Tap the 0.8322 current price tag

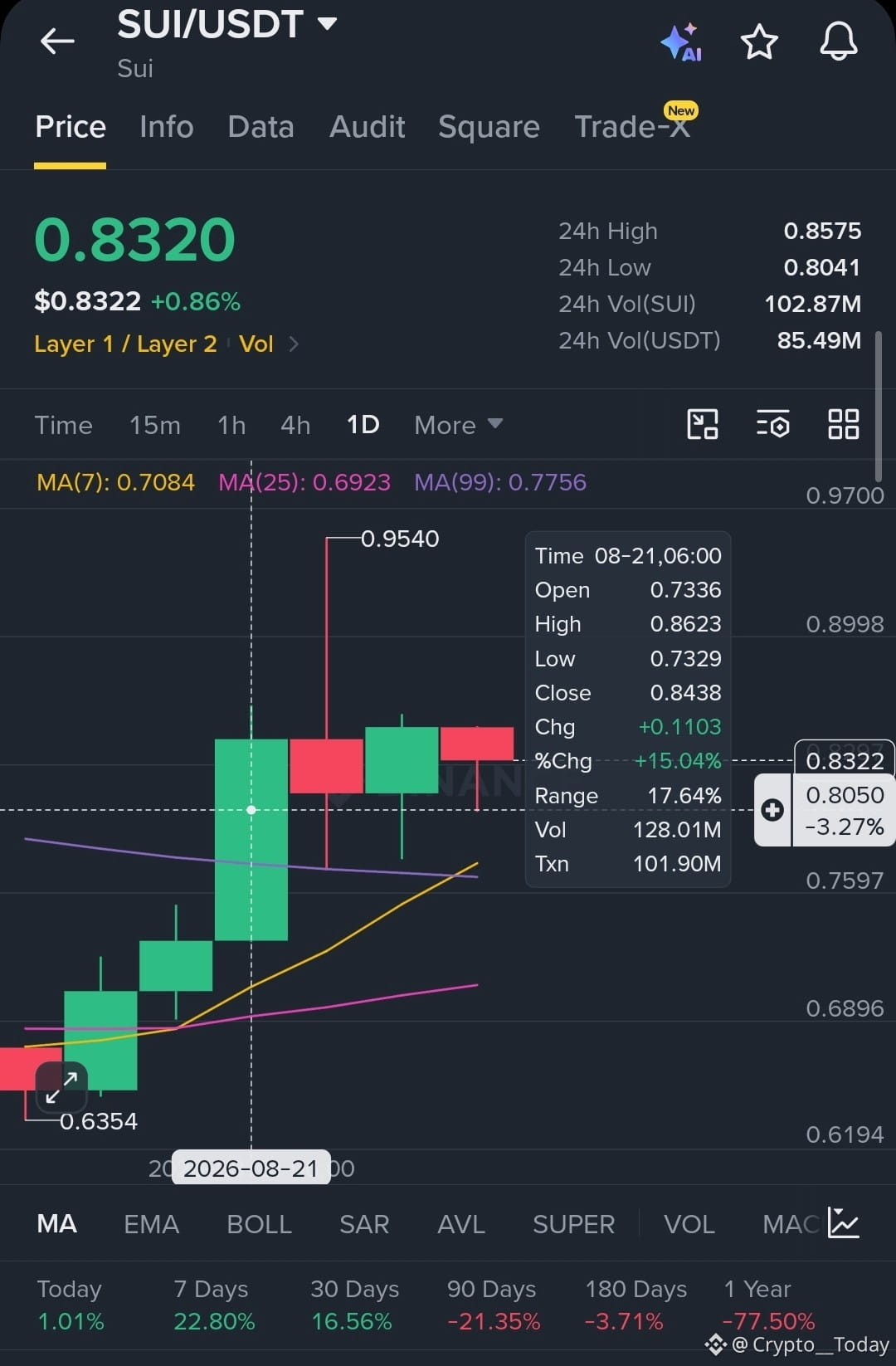coord(845,759)
